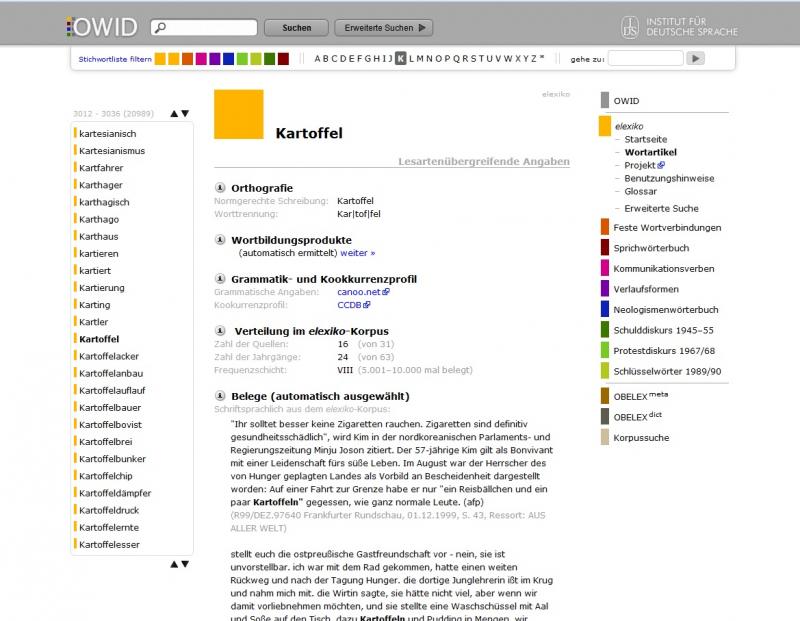Jump to letter S in the alphabet bar

[x=473, y=59]
